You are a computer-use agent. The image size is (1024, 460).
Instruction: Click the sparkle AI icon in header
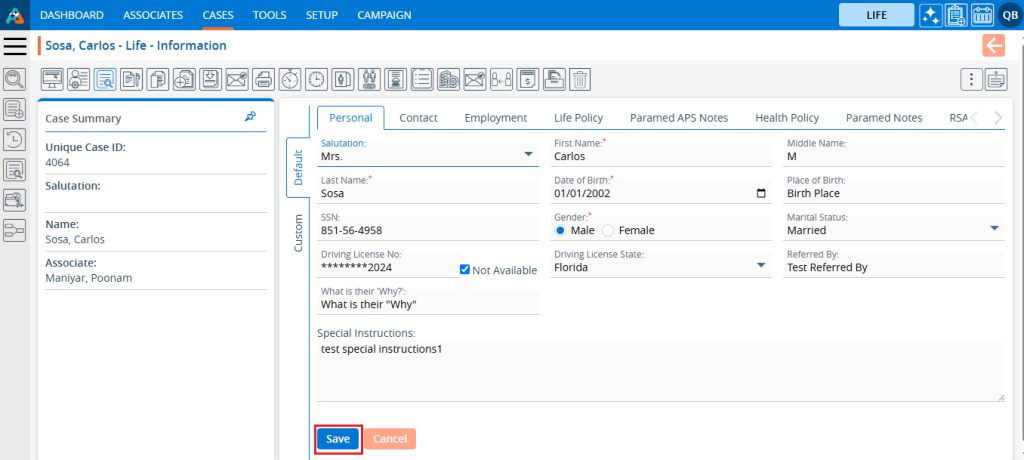930,15
